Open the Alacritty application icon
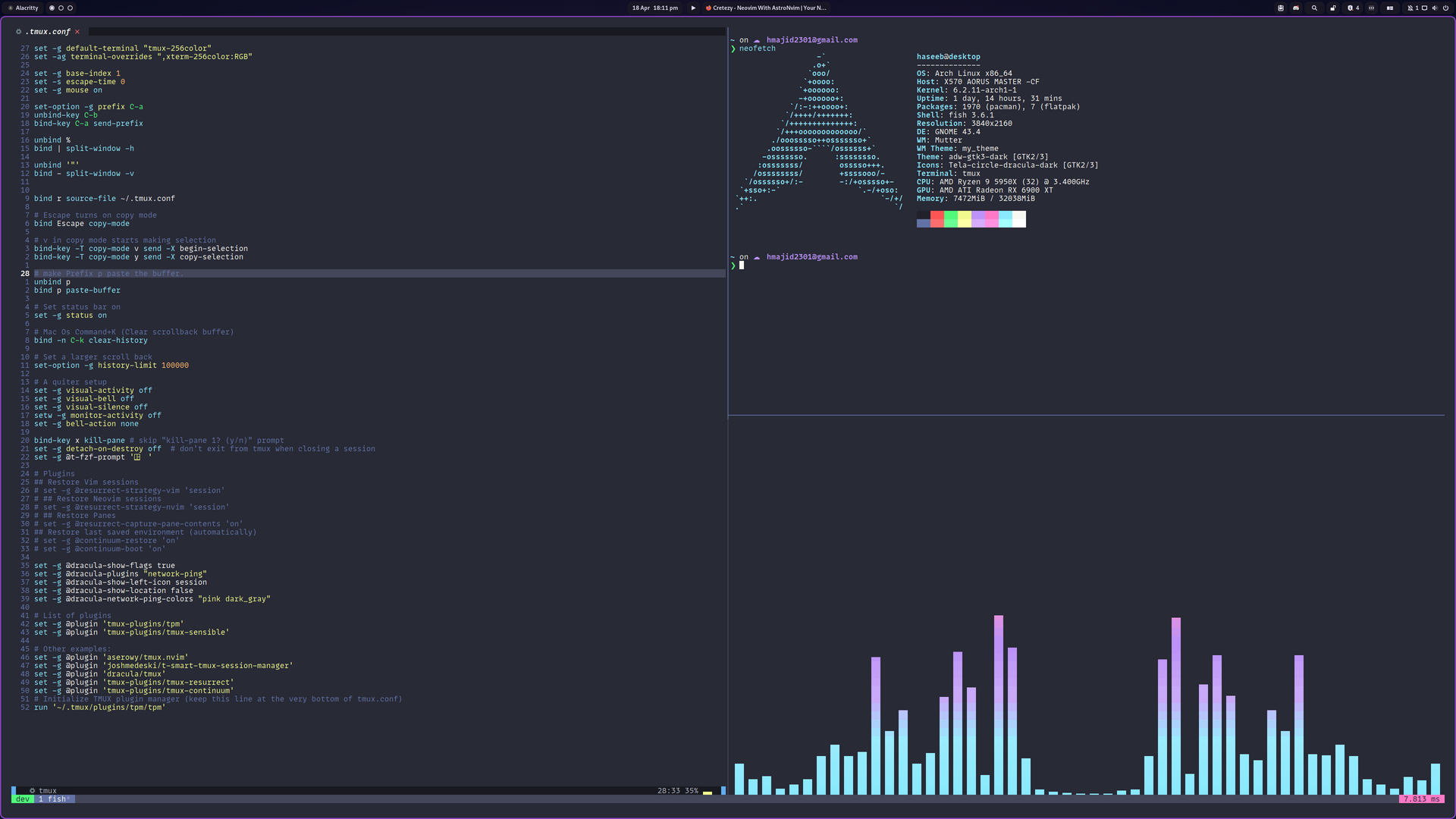The image size is (1456, 819). point(10,8)
